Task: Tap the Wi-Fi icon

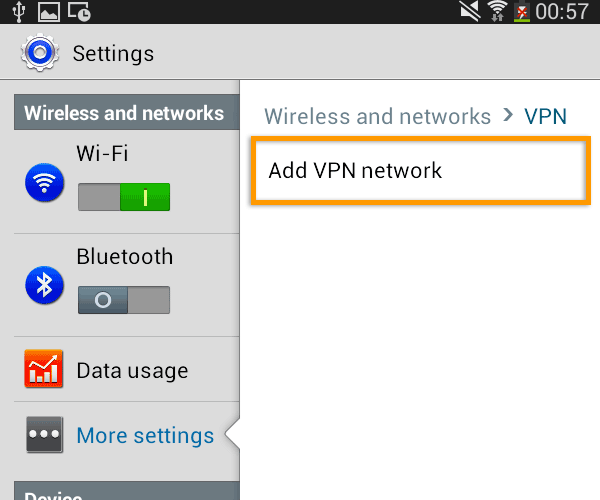Action: click(44, 183)
